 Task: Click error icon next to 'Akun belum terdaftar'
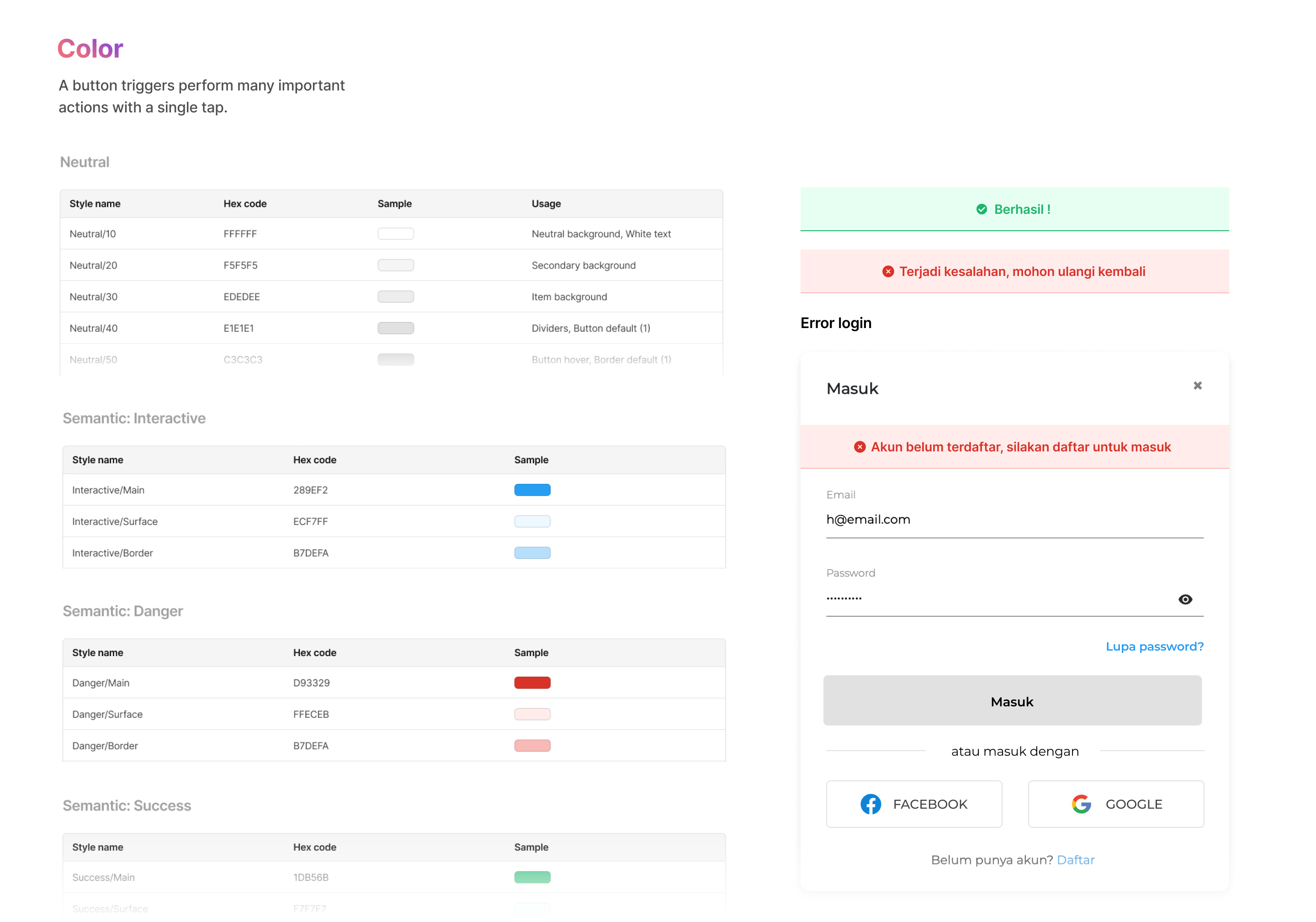(x=859, y=447)
